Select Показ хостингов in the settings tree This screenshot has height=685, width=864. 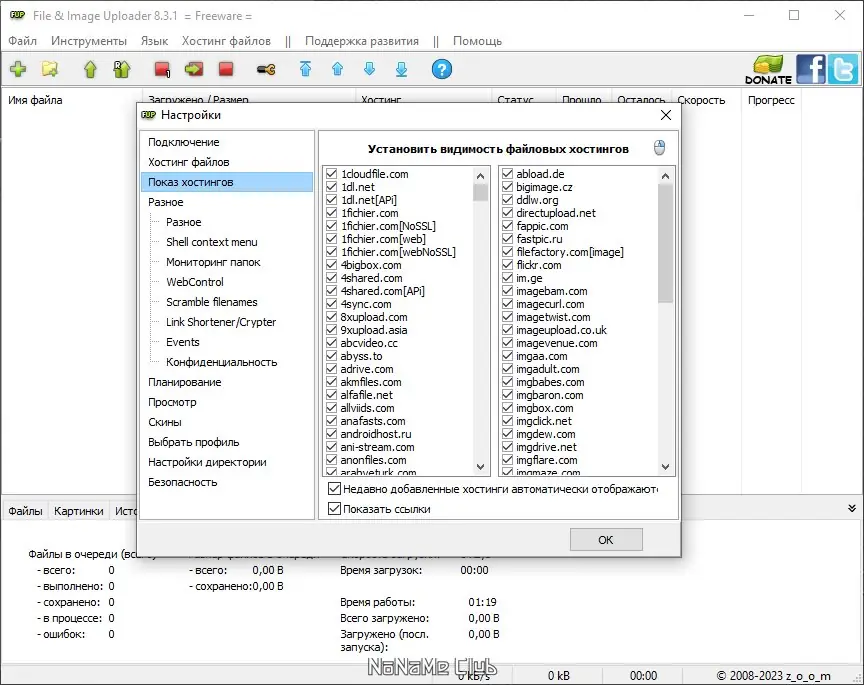tap(227, 182)
